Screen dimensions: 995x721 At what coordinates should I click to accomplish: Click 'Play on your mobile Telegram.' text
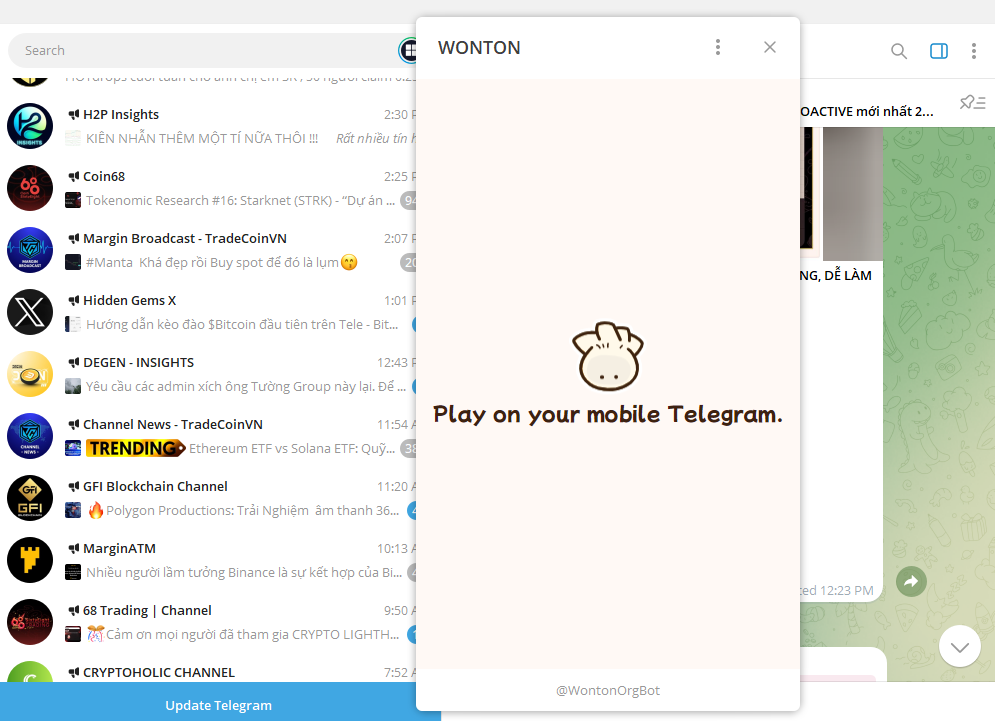(608, 414)
